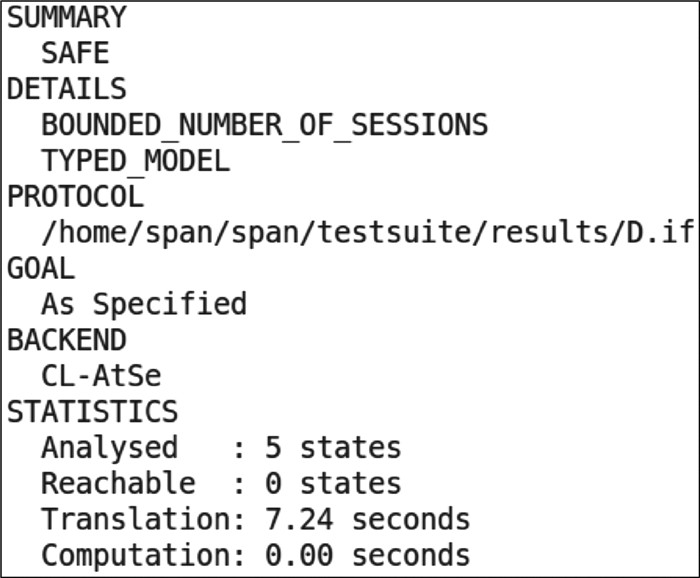Select the 7.24 seconds translation time
Viewport: 700px width, 578px height.
coord(366,519)
